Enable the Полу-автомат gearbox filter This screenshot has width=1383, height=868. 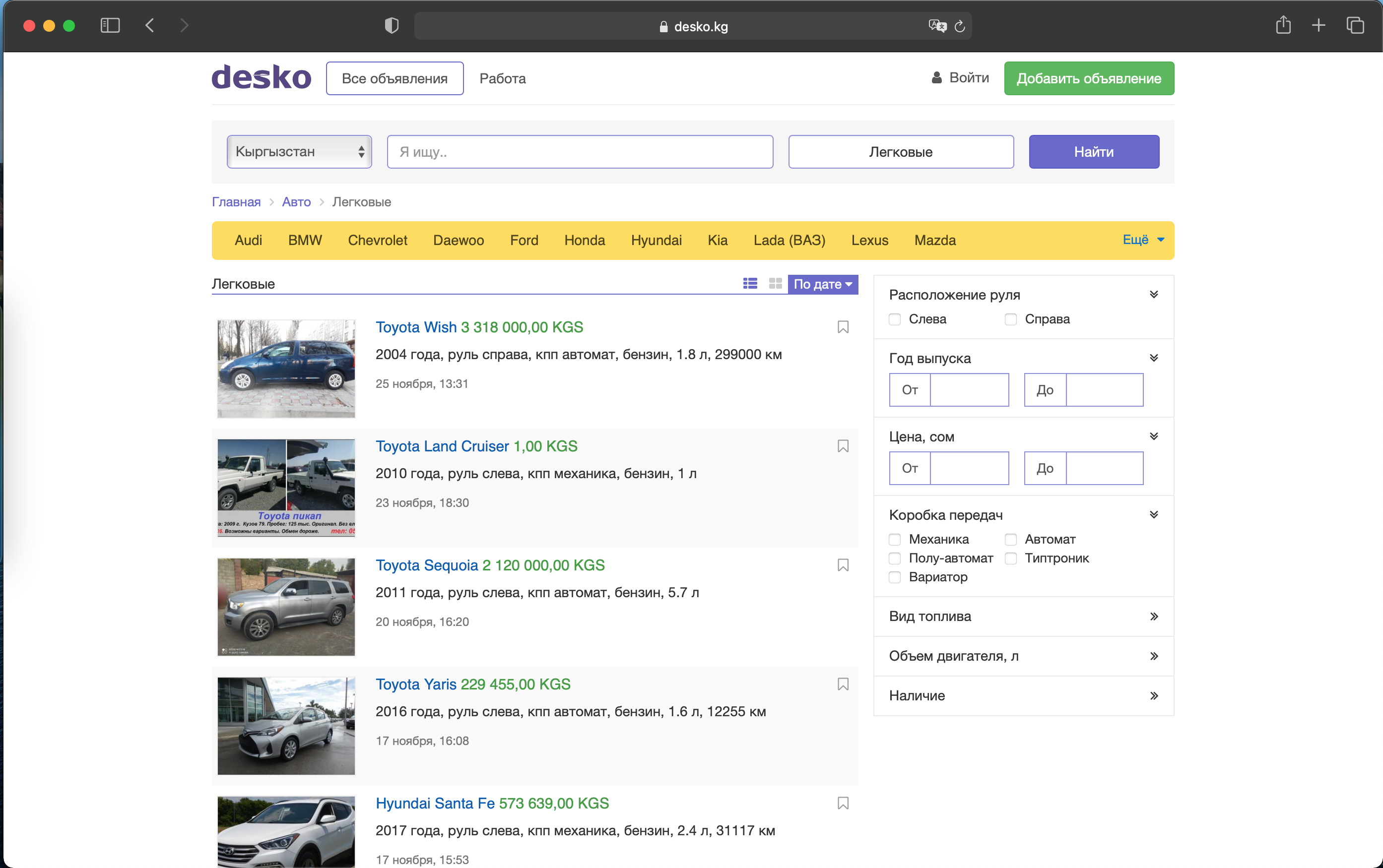tap(895, 558)
